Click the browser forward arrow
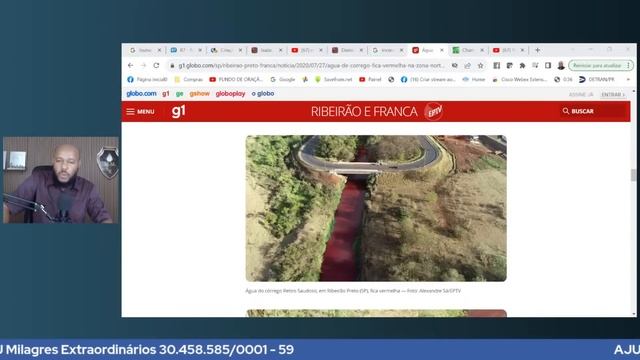The image size is (640, 360). coord(143,65)
